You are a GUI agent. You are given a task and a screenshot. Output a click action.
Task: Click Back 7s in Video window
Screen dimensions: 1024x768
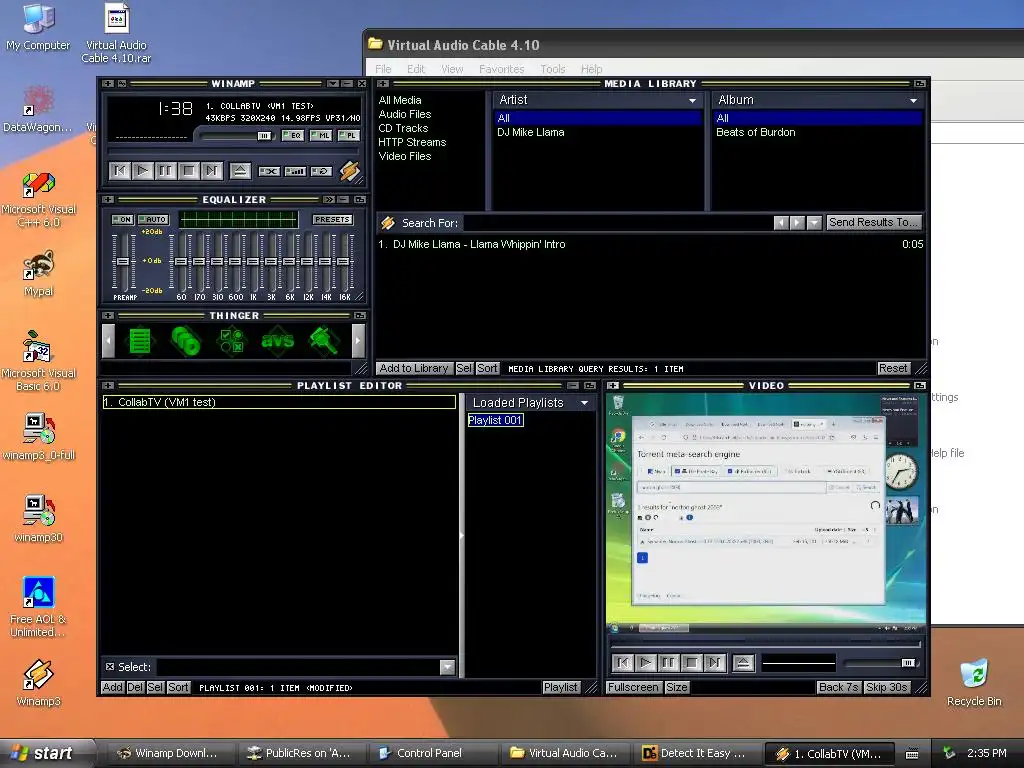point(839,688)
